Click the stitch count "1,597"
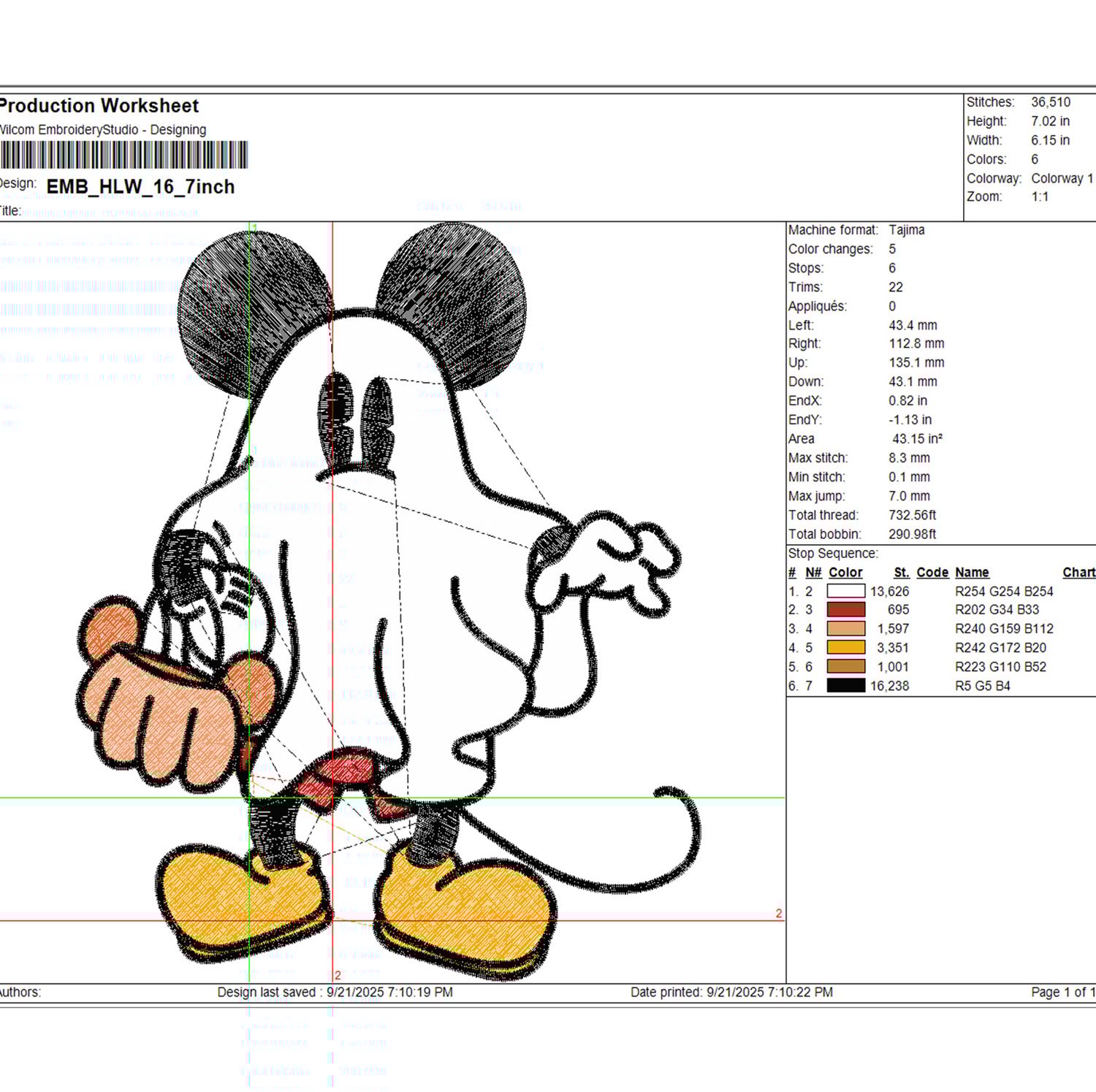 pos(893,629)
